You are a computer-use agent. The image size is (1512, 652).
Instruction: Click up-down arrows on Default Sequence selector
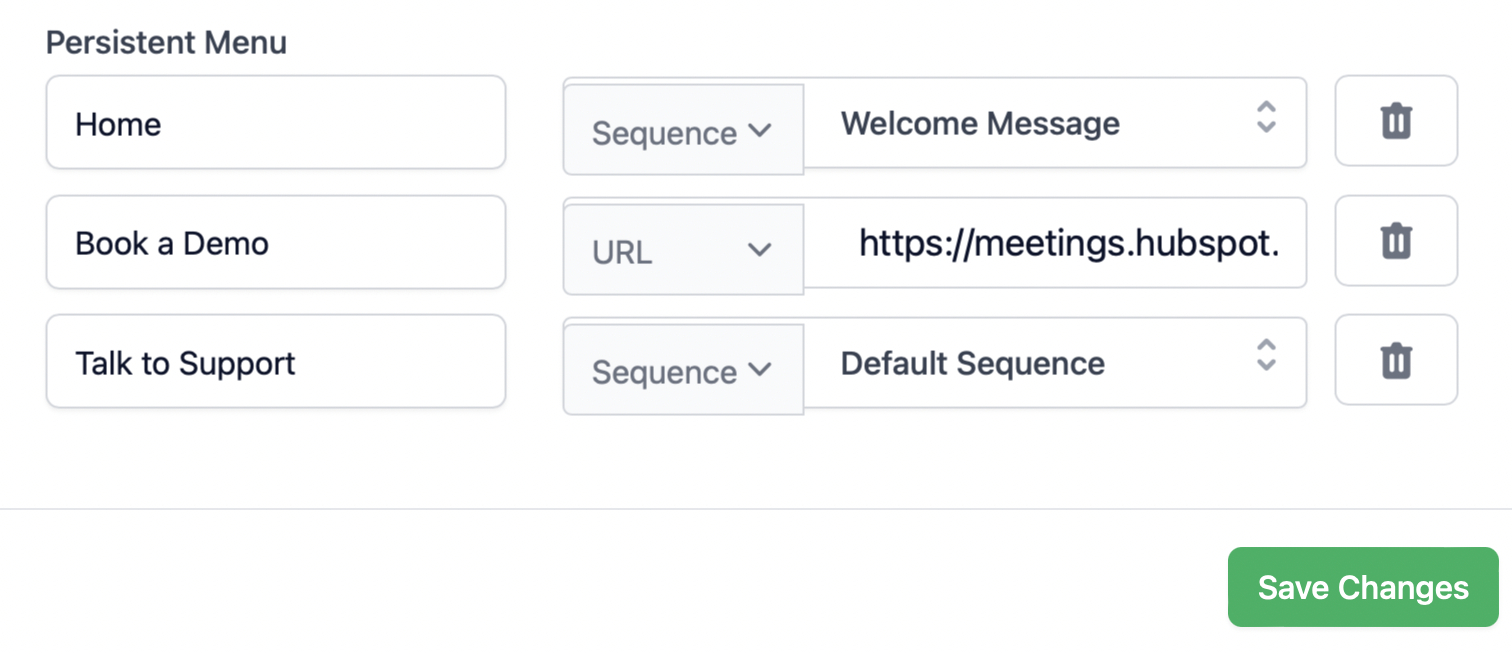click(x=1266, y=355)
